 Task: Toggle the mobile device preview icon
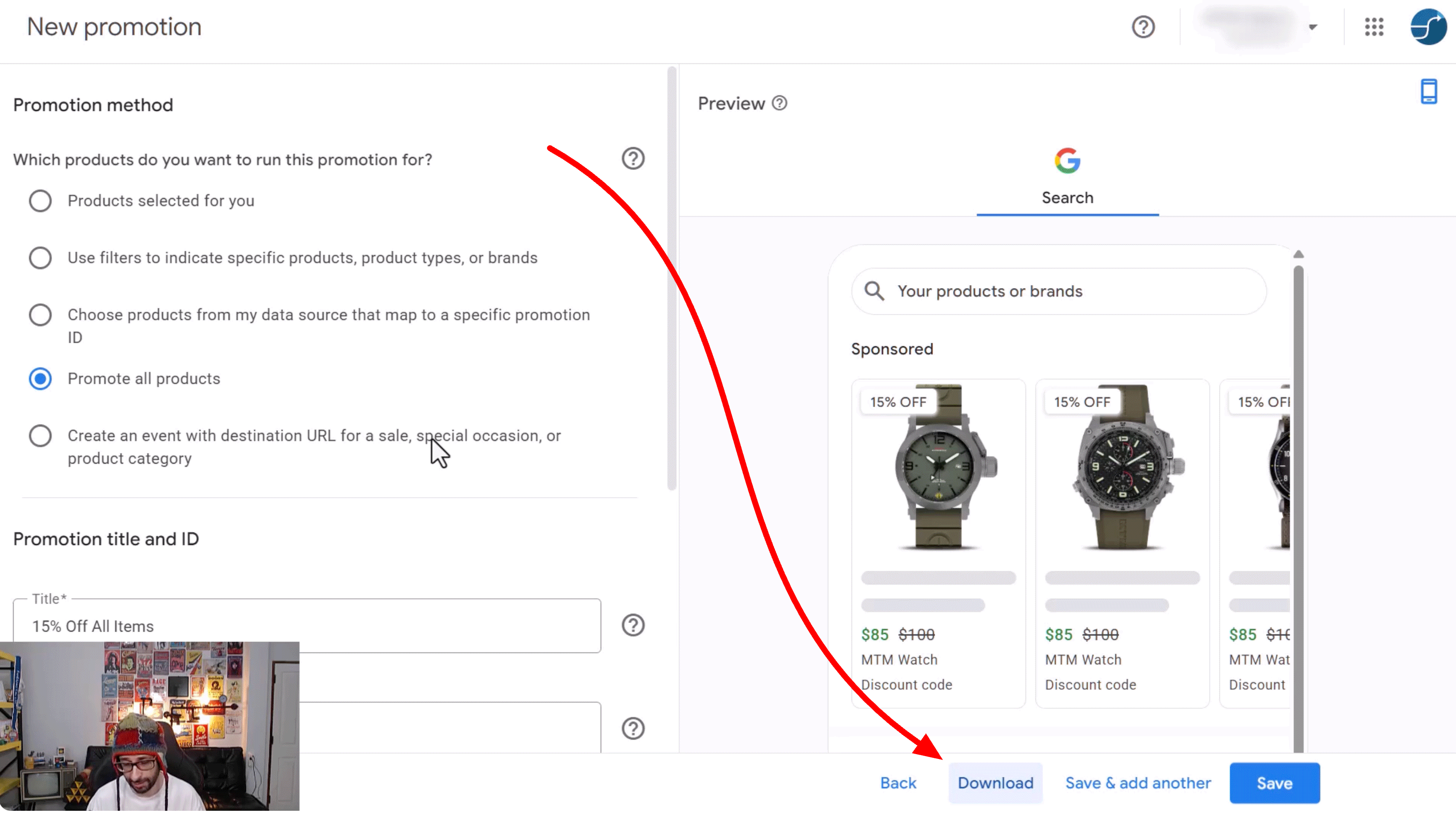pos(1429,91)
